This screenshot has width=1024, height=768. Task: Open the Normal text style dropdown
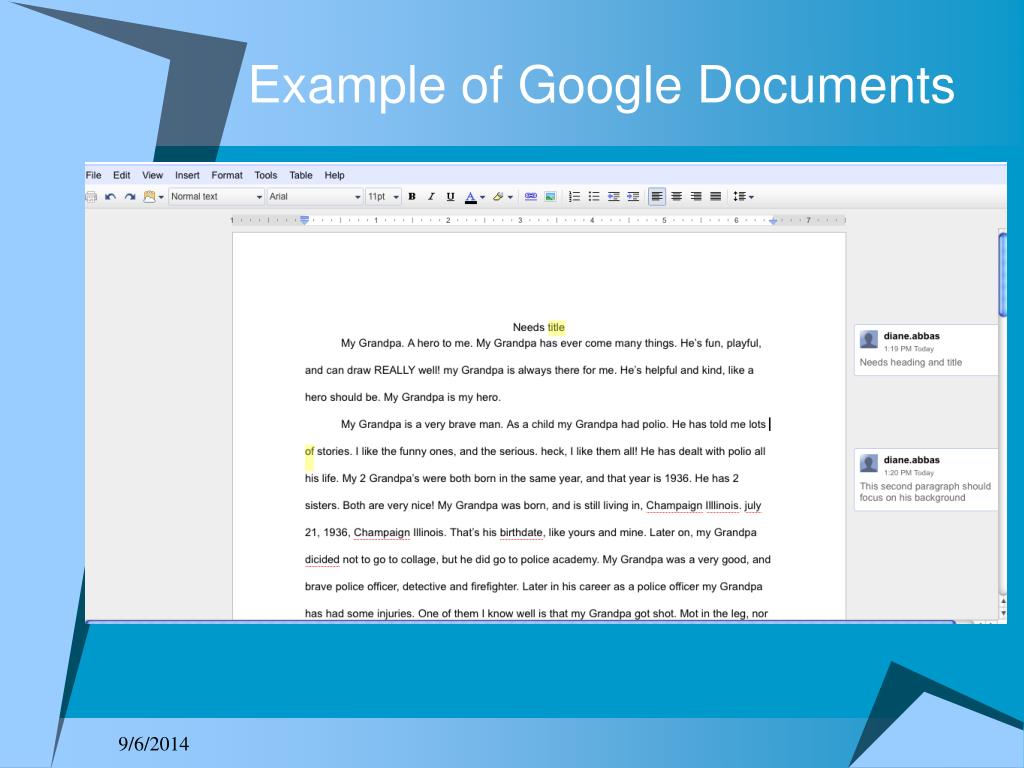[216, 197]
